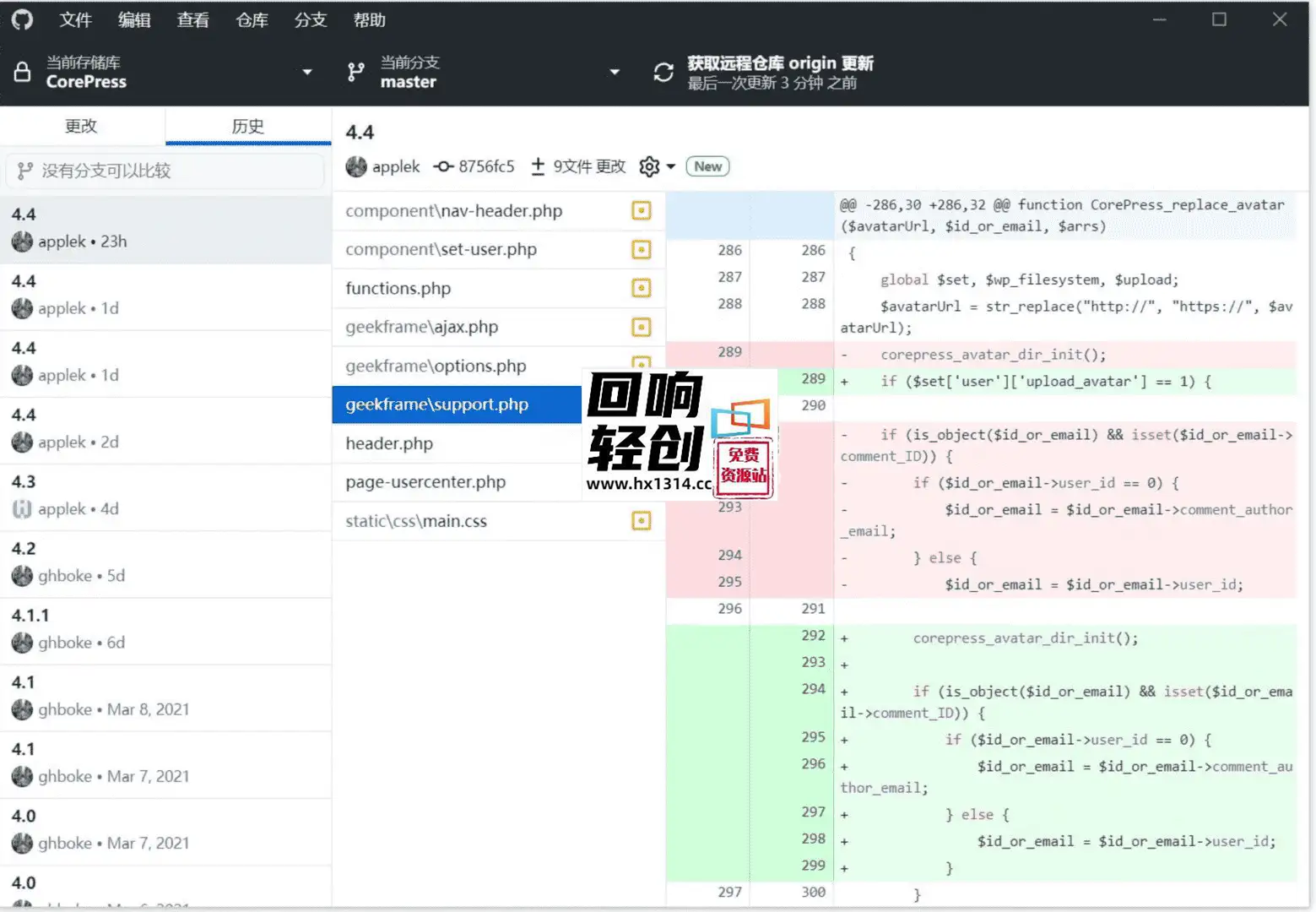The image size is (1316, 912).
Task: Click the fetch origin refresh icon
Action: point(663,73)
